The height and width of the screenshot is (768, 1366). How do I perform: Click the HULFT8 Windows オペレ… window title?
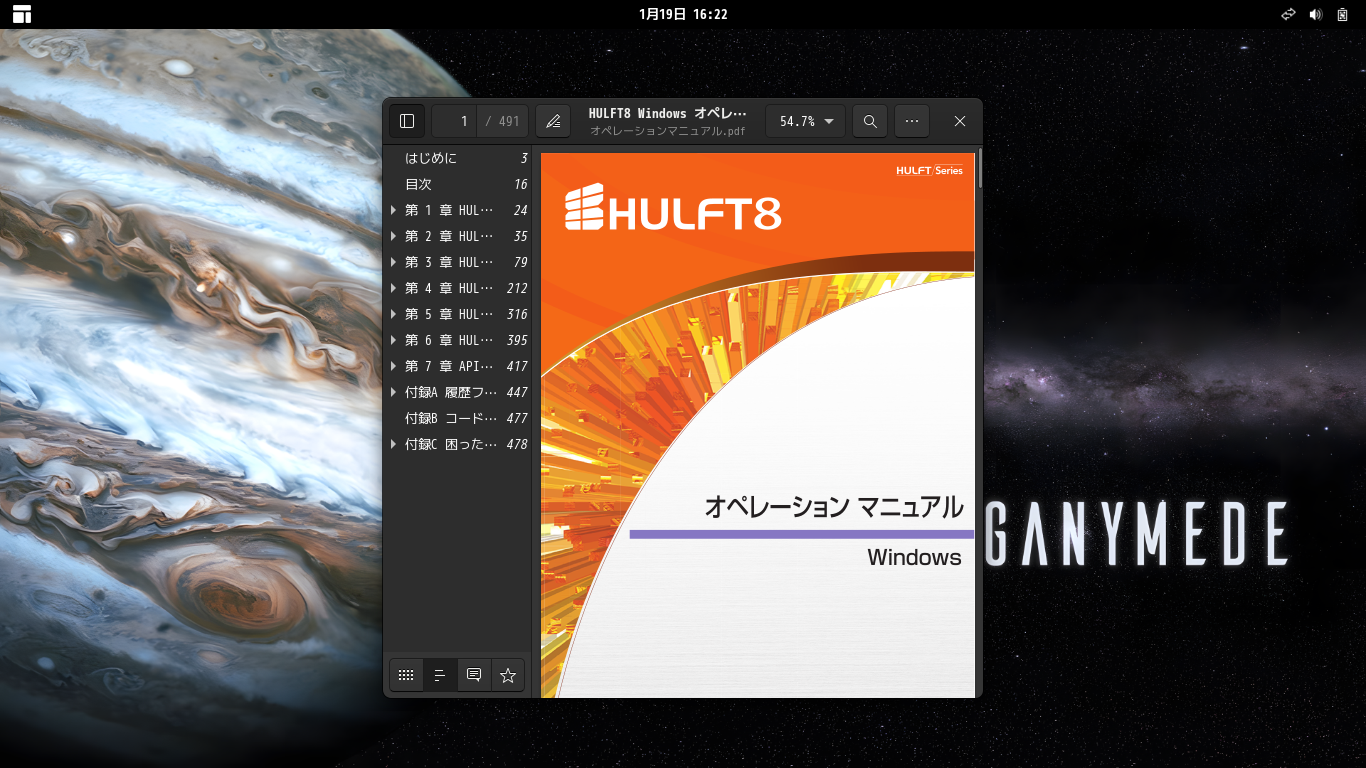pyautogui.click(x=667, y=113)
